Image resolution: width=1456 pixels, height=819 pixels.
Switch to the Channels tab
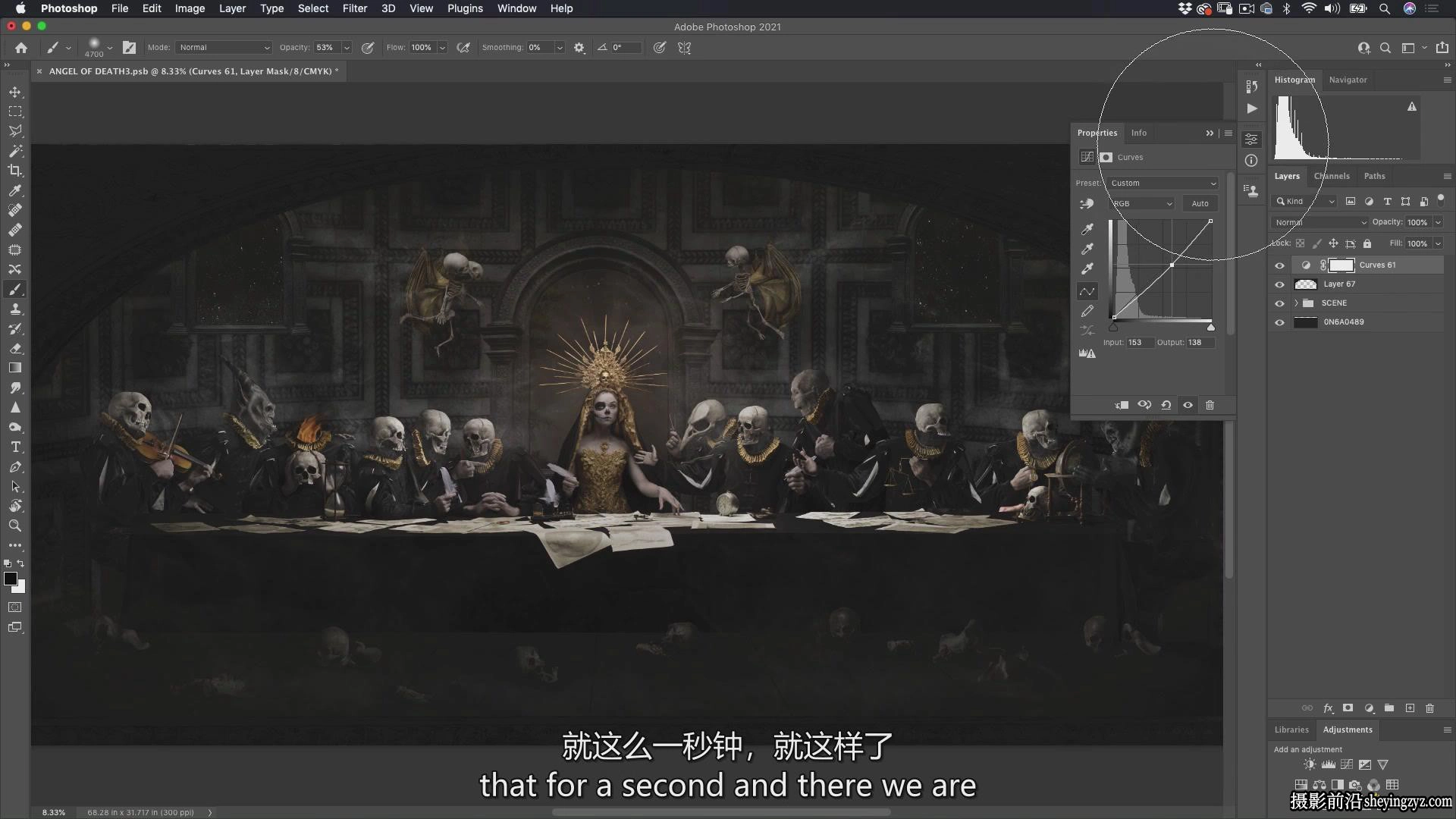1332,176
